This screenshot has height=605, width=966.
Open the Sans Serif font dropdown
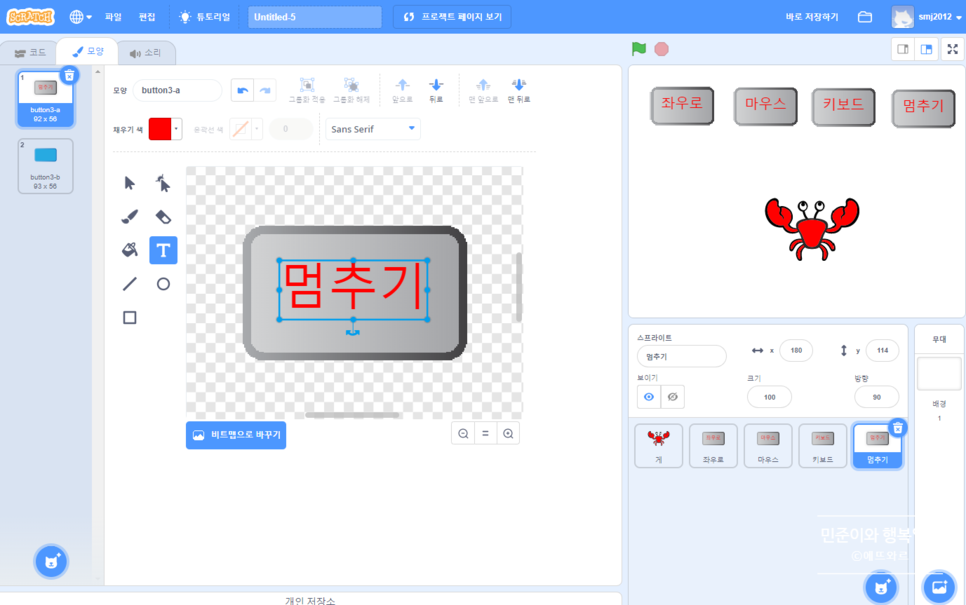(x=372, y=129)
